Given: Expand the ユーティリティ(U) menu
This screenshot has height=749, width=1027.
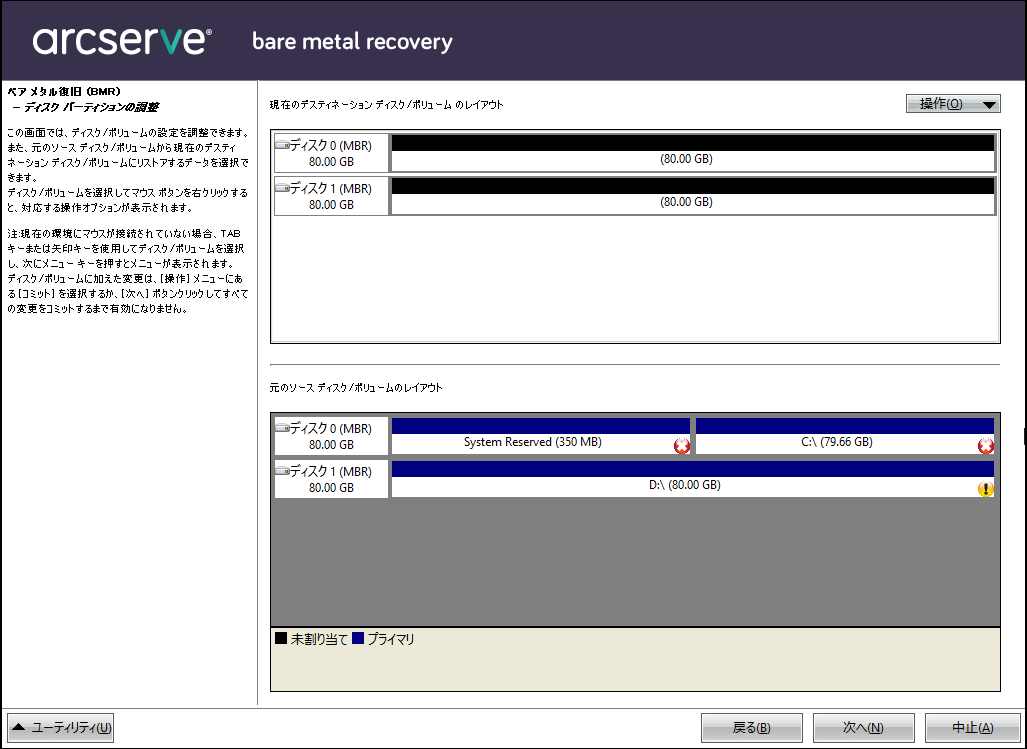Looking at the screenshot, I should 61,728.
